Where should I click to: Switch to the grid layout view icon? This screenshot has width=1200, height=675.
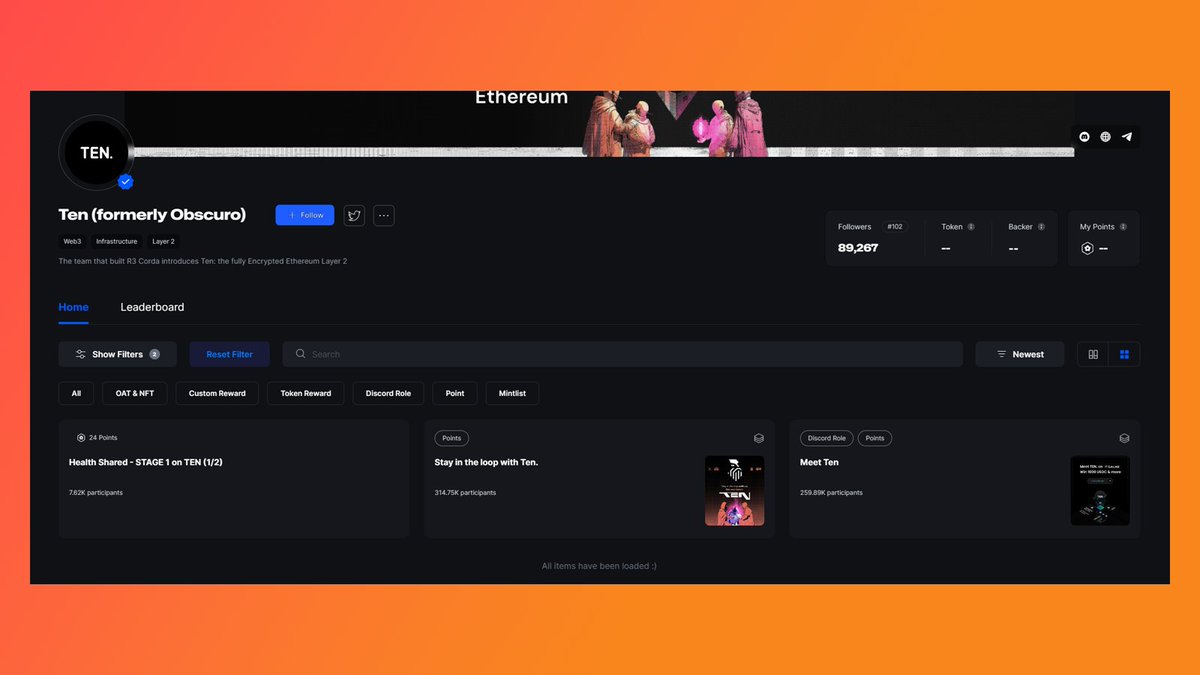(1124, 354)
